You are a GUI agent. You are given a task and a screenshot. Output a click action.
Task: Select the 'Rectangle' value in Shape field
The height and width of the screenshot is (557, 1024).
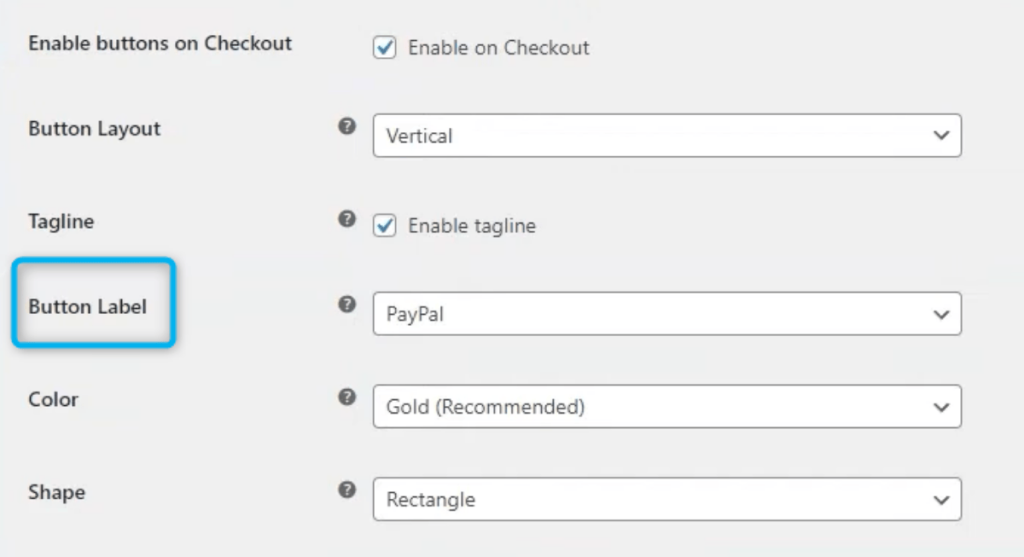pos(431,499)
